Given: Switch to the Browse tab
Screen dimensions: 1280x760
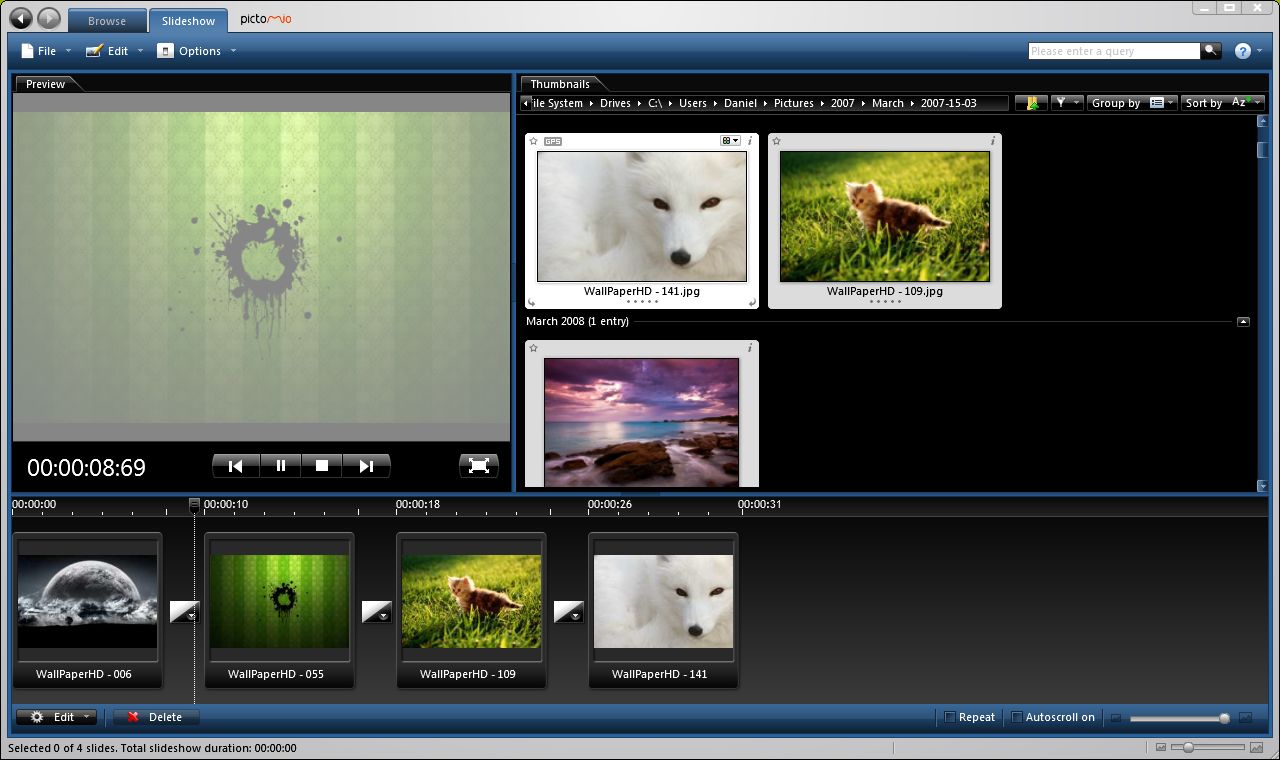Looking at the screenshot, I should pos(107,21).
